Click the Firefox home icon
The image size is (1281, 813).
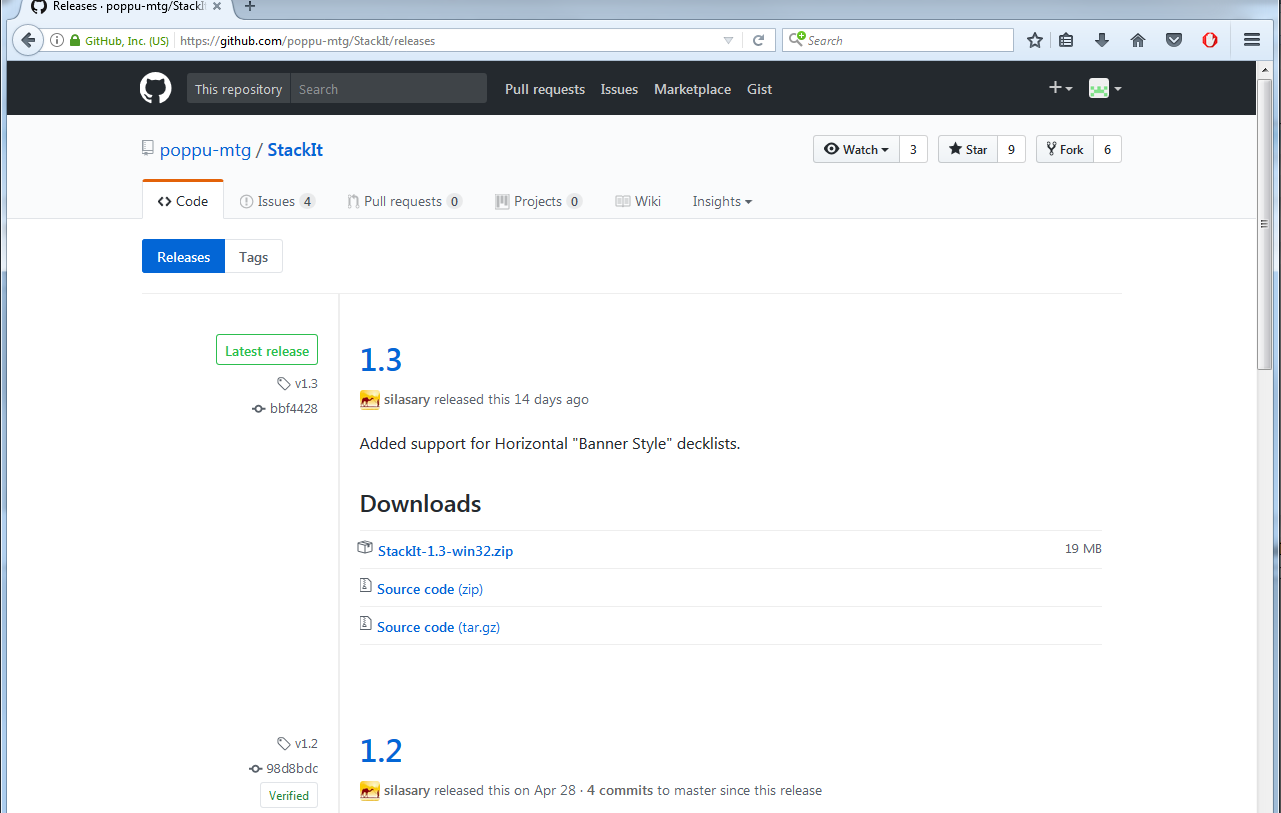(1137, 40)
